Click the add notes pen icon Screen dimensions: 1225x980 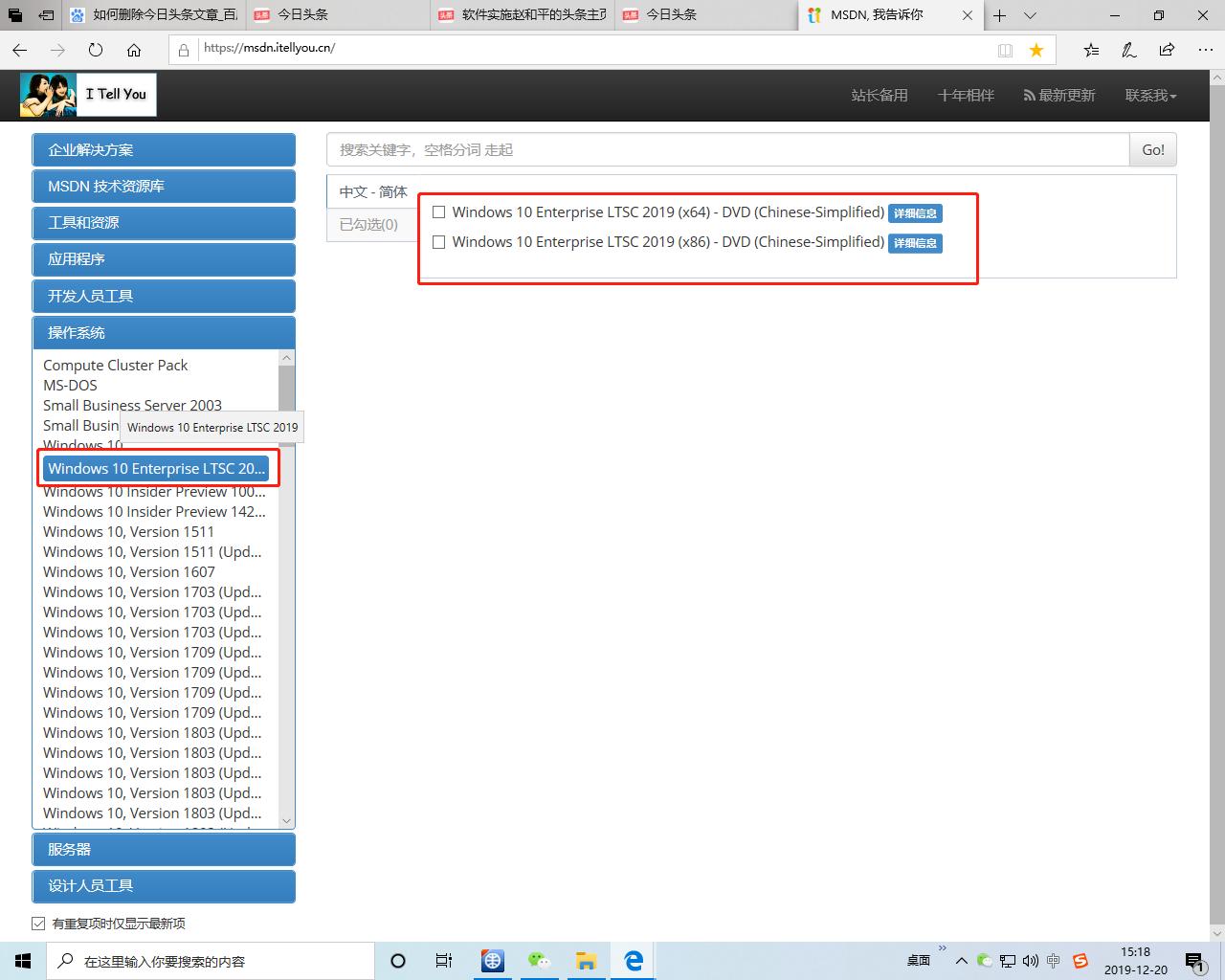tap(1129, 50)
